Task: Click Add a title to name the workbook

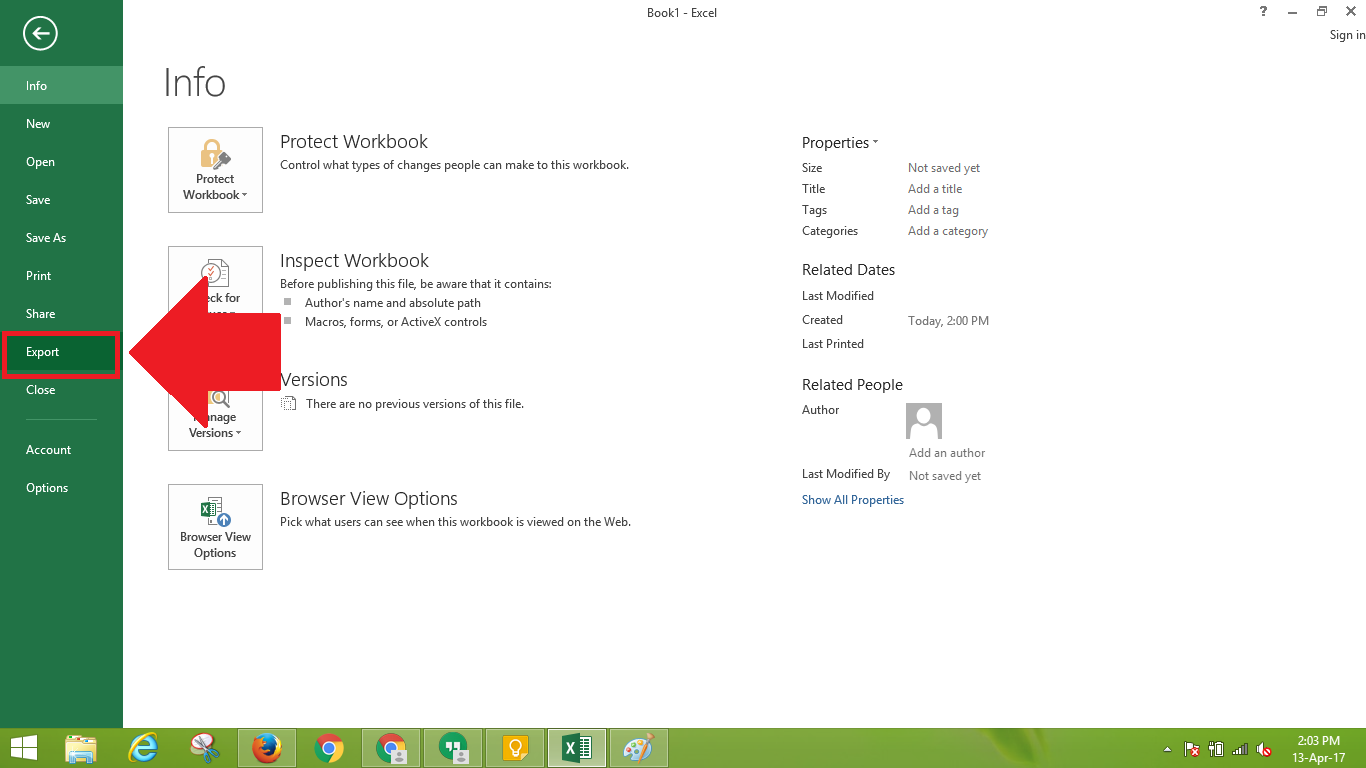Action: (934, 188)
